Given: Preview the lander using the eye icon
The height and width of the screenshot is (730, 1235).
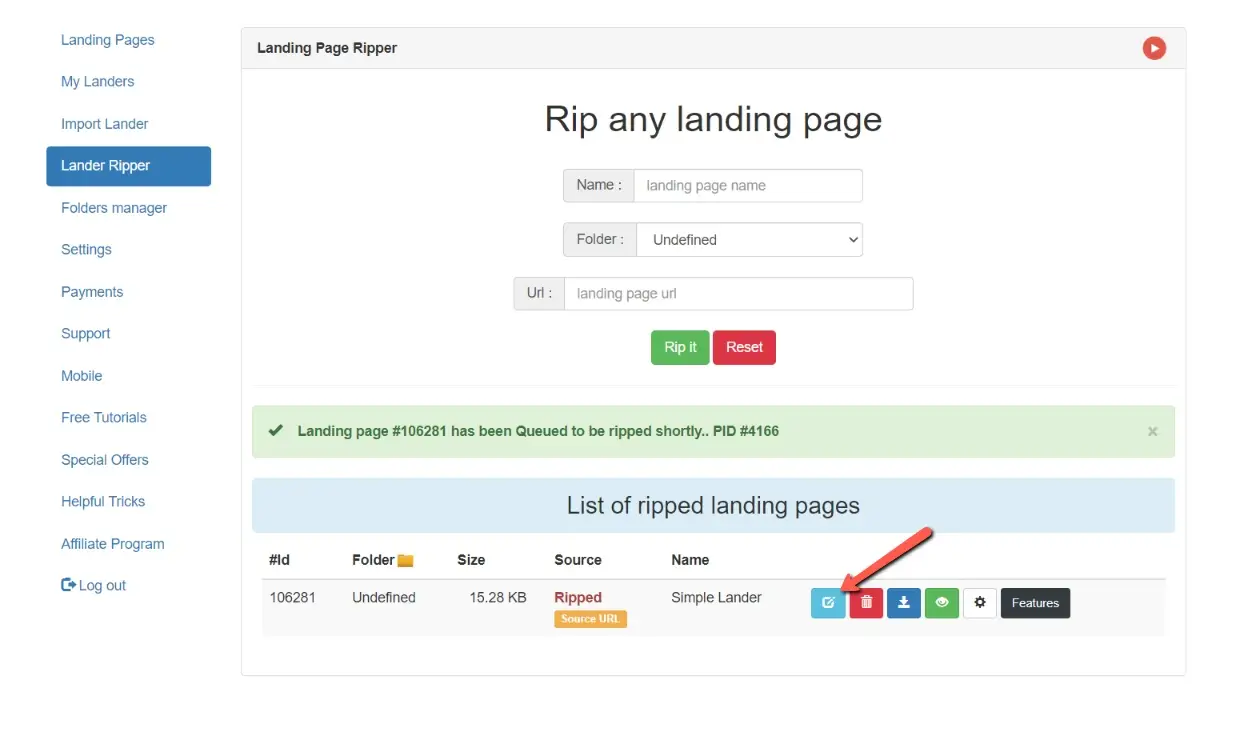Looking at the screenshot, I should point(941,603).
